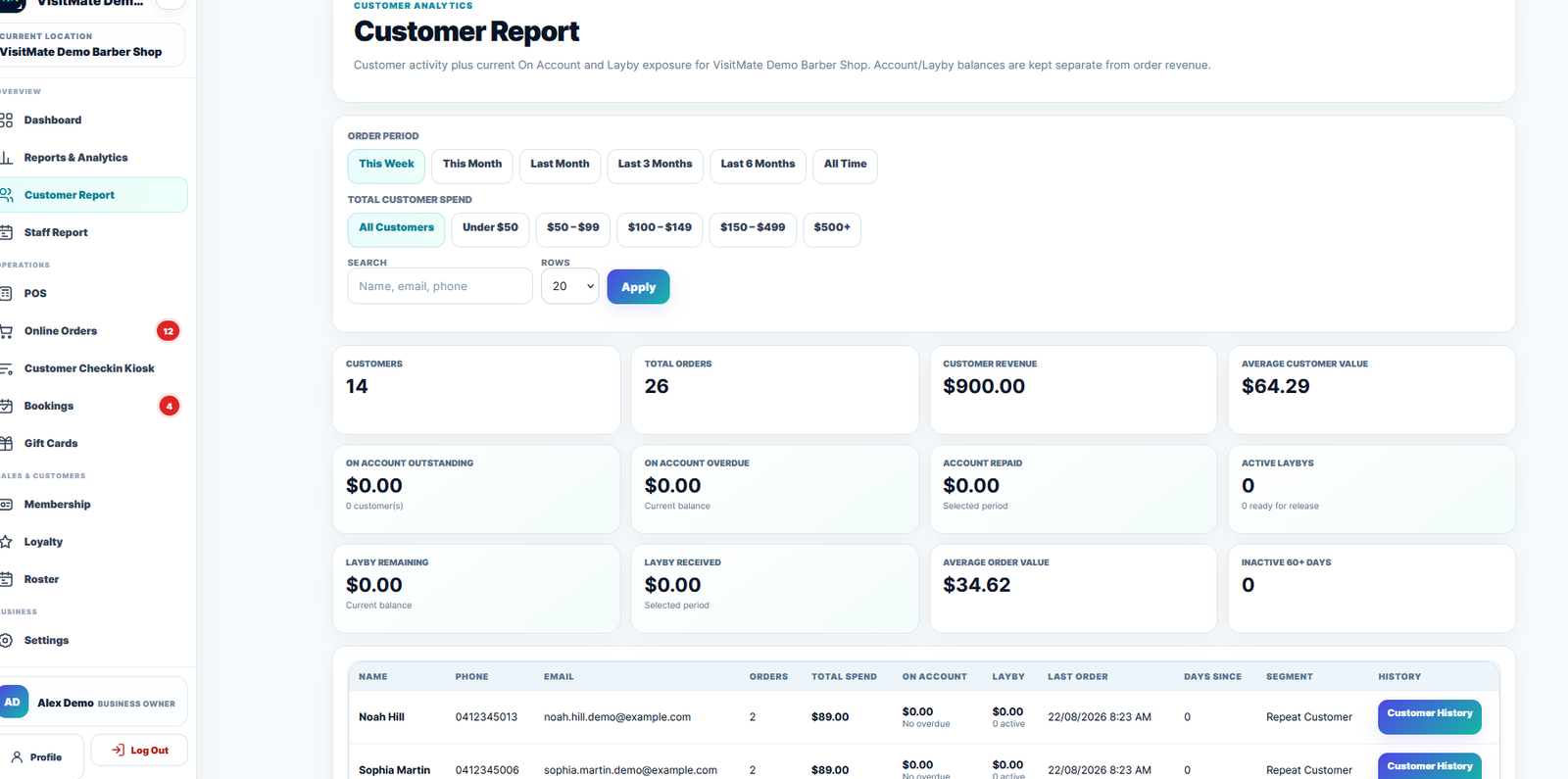Screen dimensions: 1568x779
Task: Click the Bookings calendar icon
Action: (x=6, y=406)
